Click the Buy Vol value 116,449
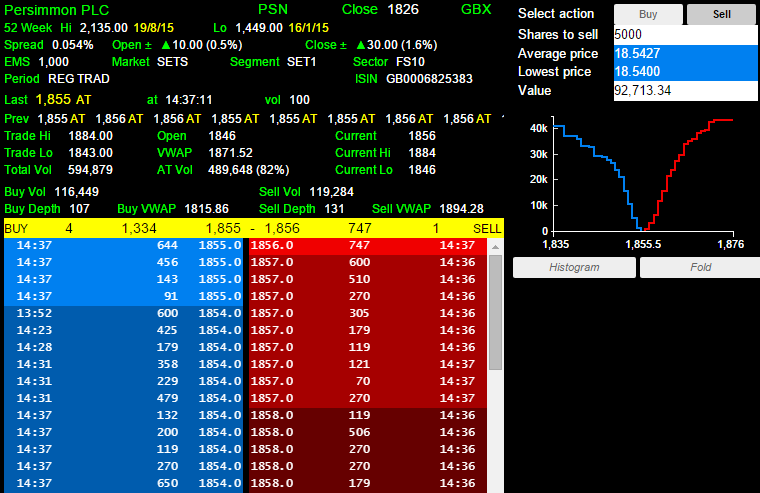The height and width of the screenshot is (493, 760). 77,192
